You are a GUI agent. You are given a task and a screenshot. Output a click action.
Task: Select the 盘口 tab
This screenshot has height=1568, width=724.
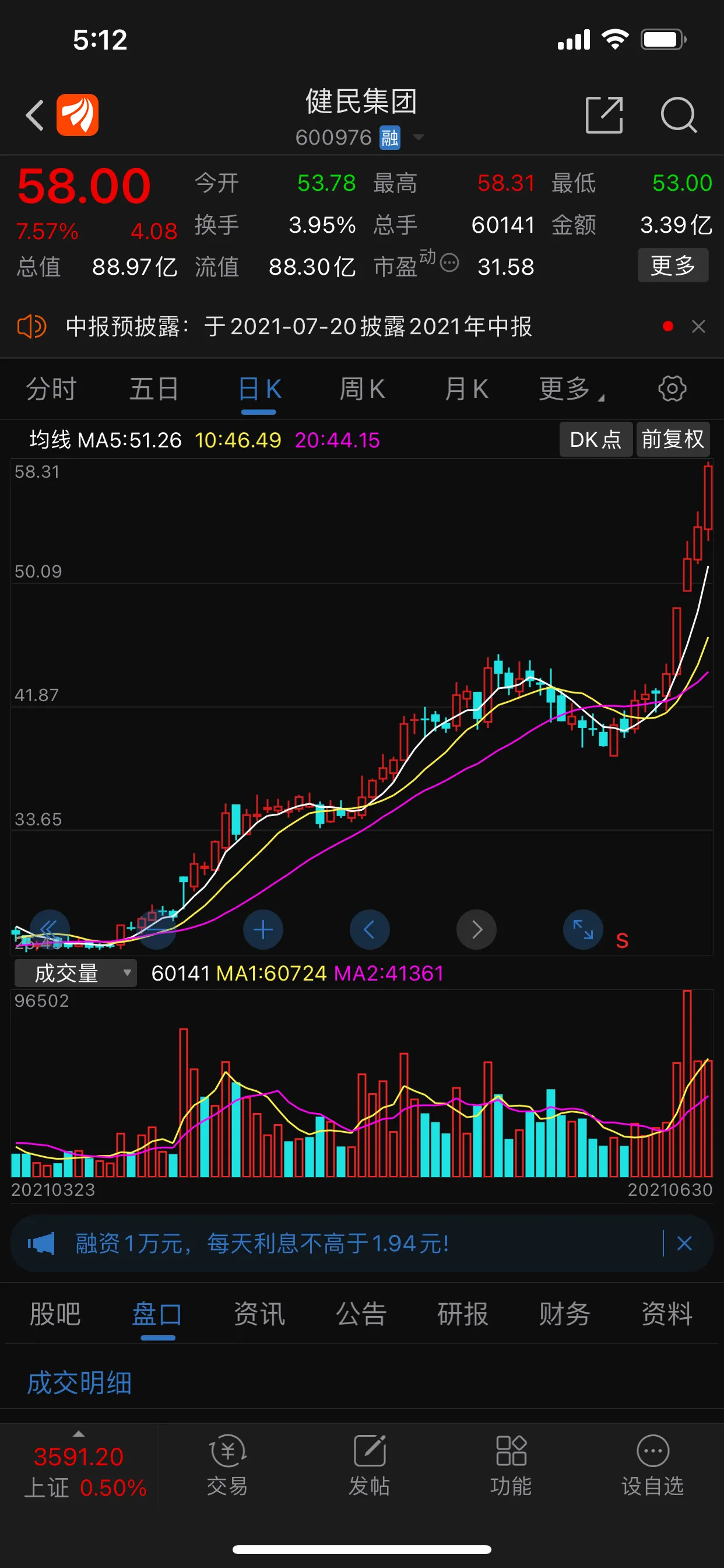coord(157,1314)
